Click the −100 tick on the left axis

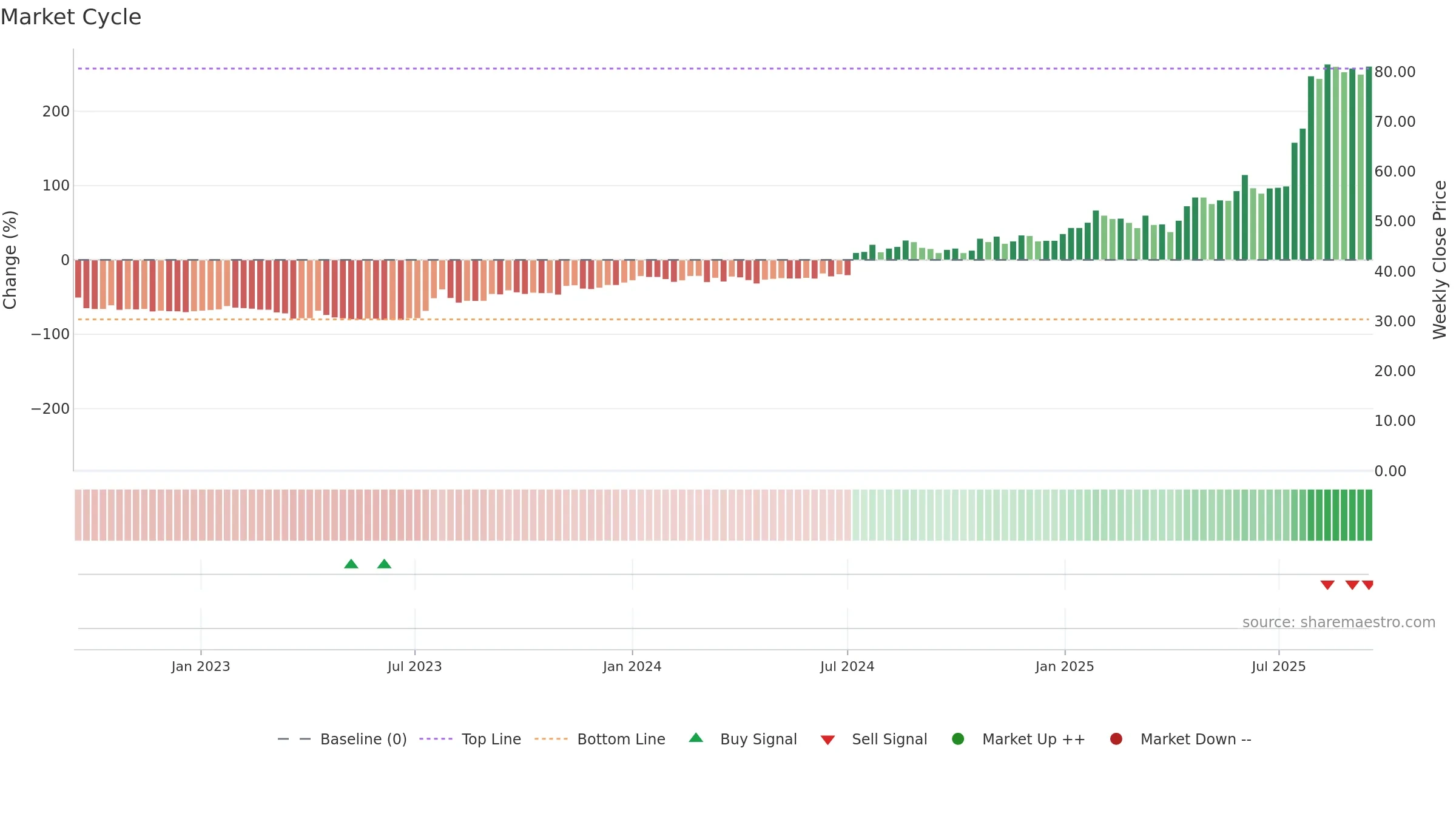50,334
